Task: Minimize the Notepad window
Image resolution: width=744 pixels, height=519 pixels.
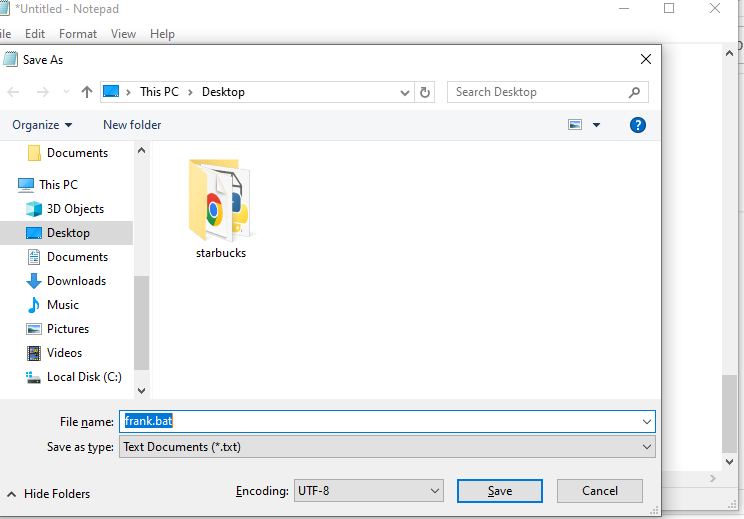Action: [x=624, y=8]
